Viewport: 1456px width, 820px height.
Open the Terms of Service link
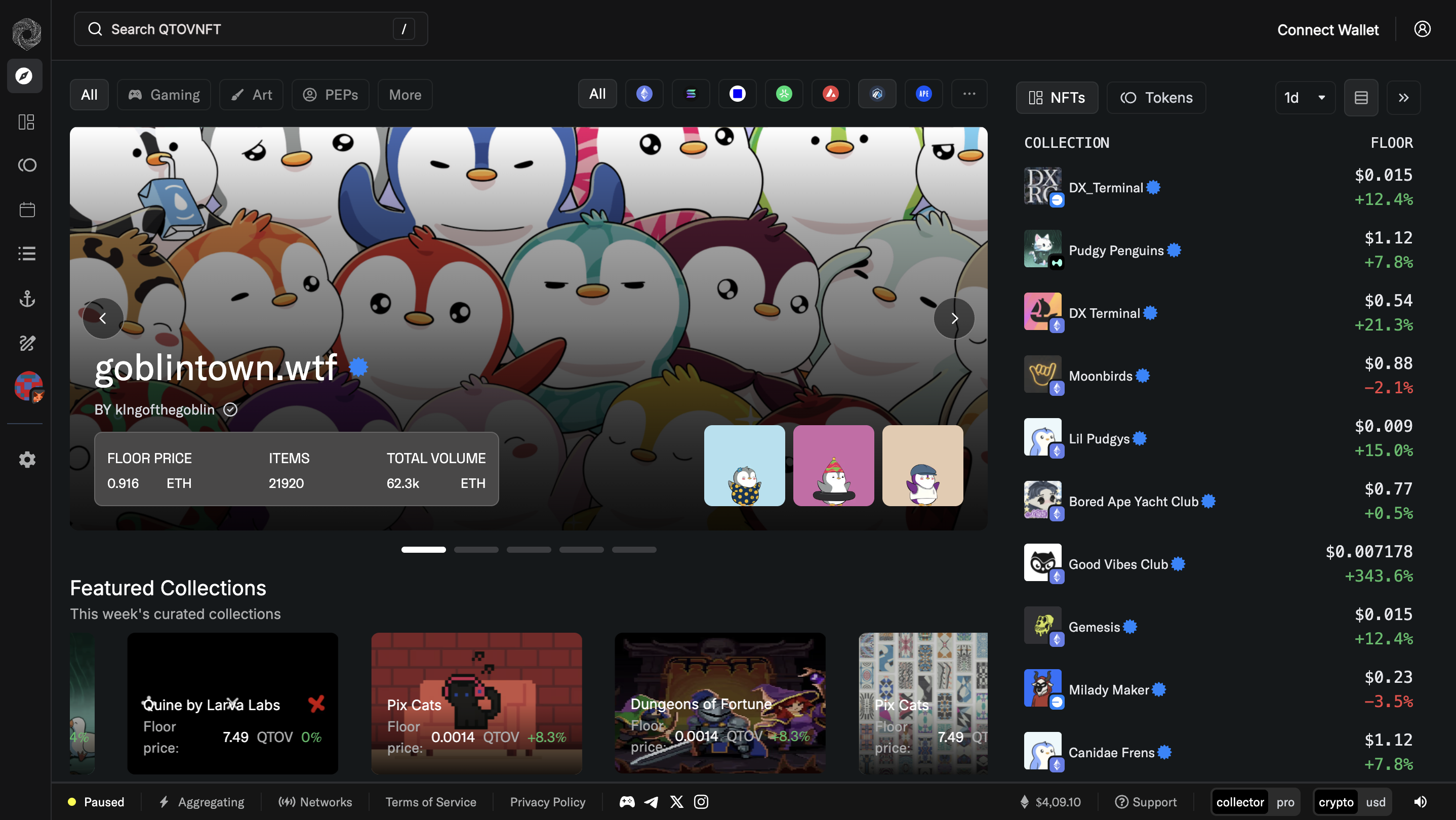(430, 801)
